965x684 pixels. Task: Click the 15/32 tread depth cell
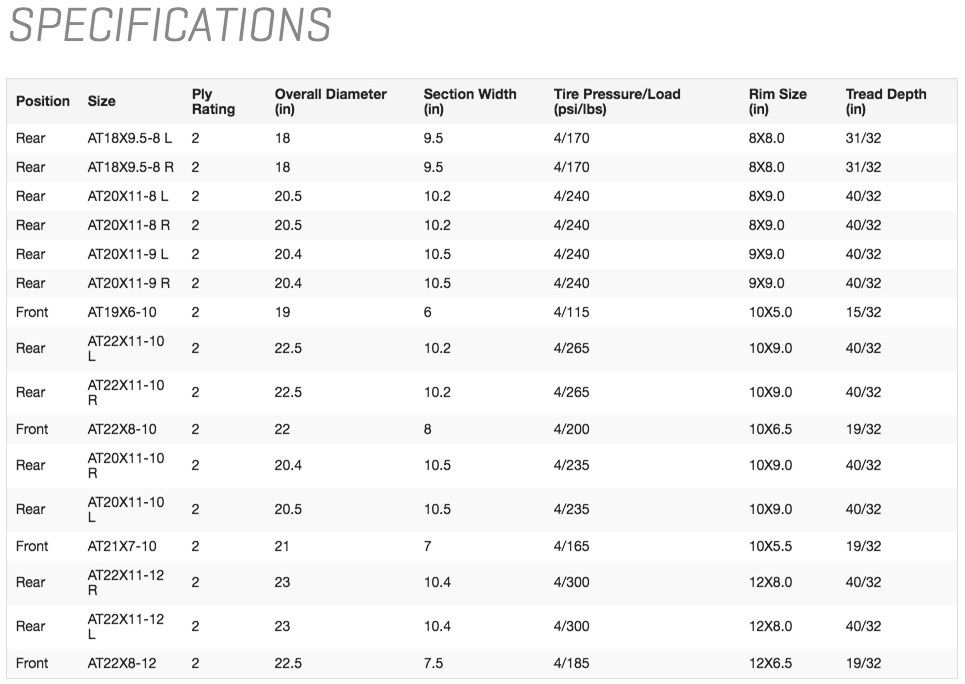click(863, 312)
